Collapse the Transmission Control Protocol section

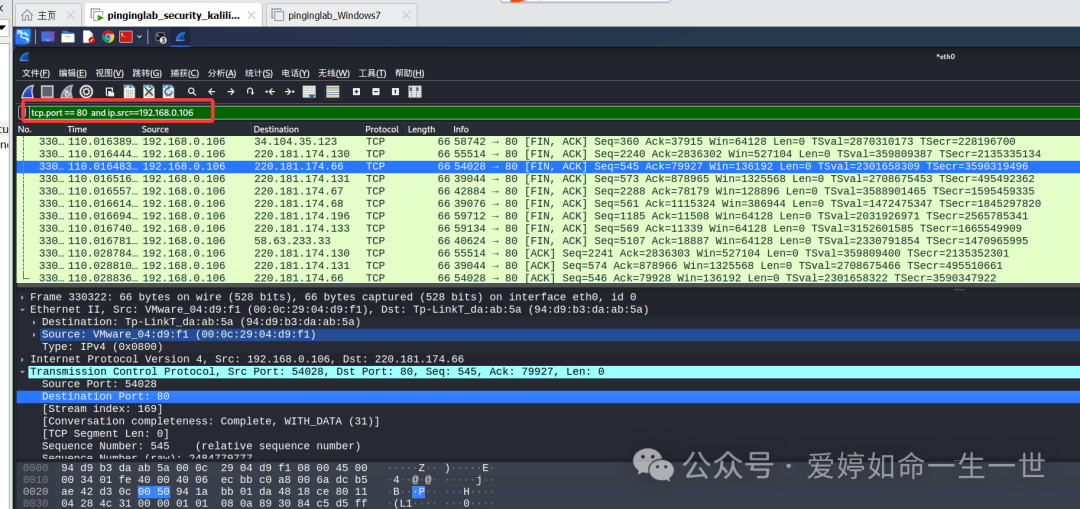pos(23,372)
